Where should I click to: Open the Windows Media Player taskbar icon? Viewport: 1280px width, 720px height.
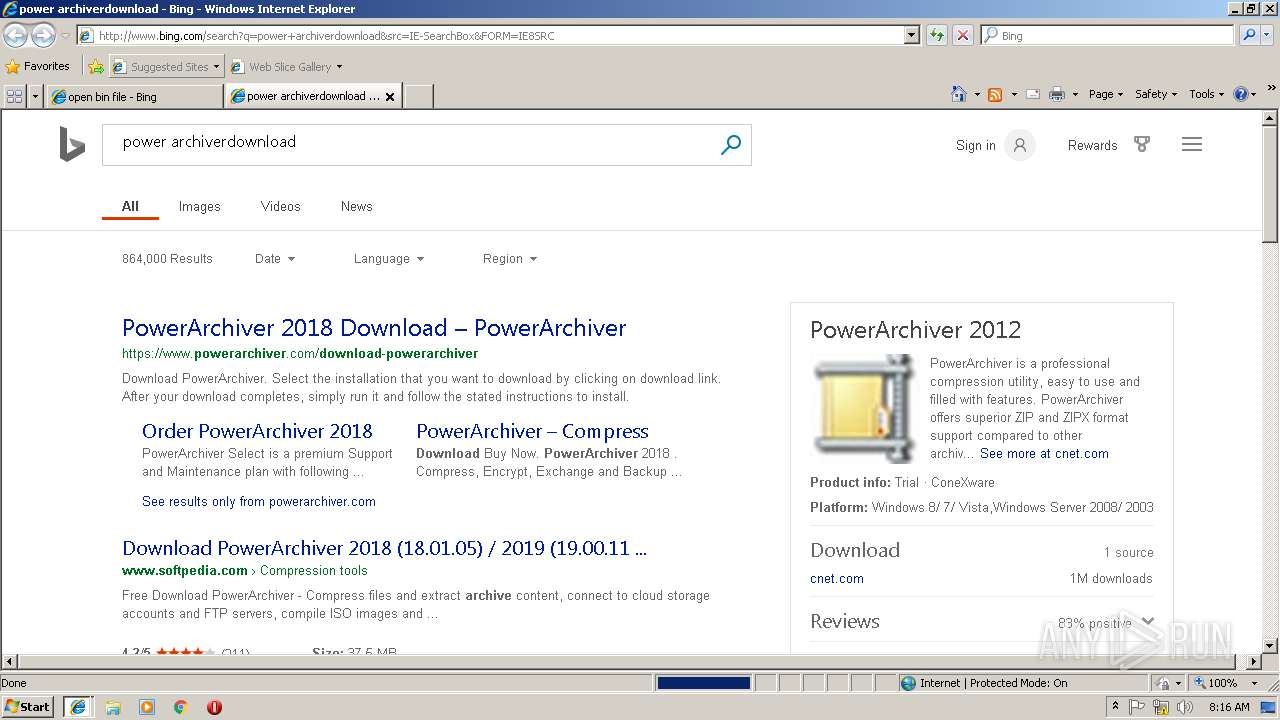(x=147, y=707)
